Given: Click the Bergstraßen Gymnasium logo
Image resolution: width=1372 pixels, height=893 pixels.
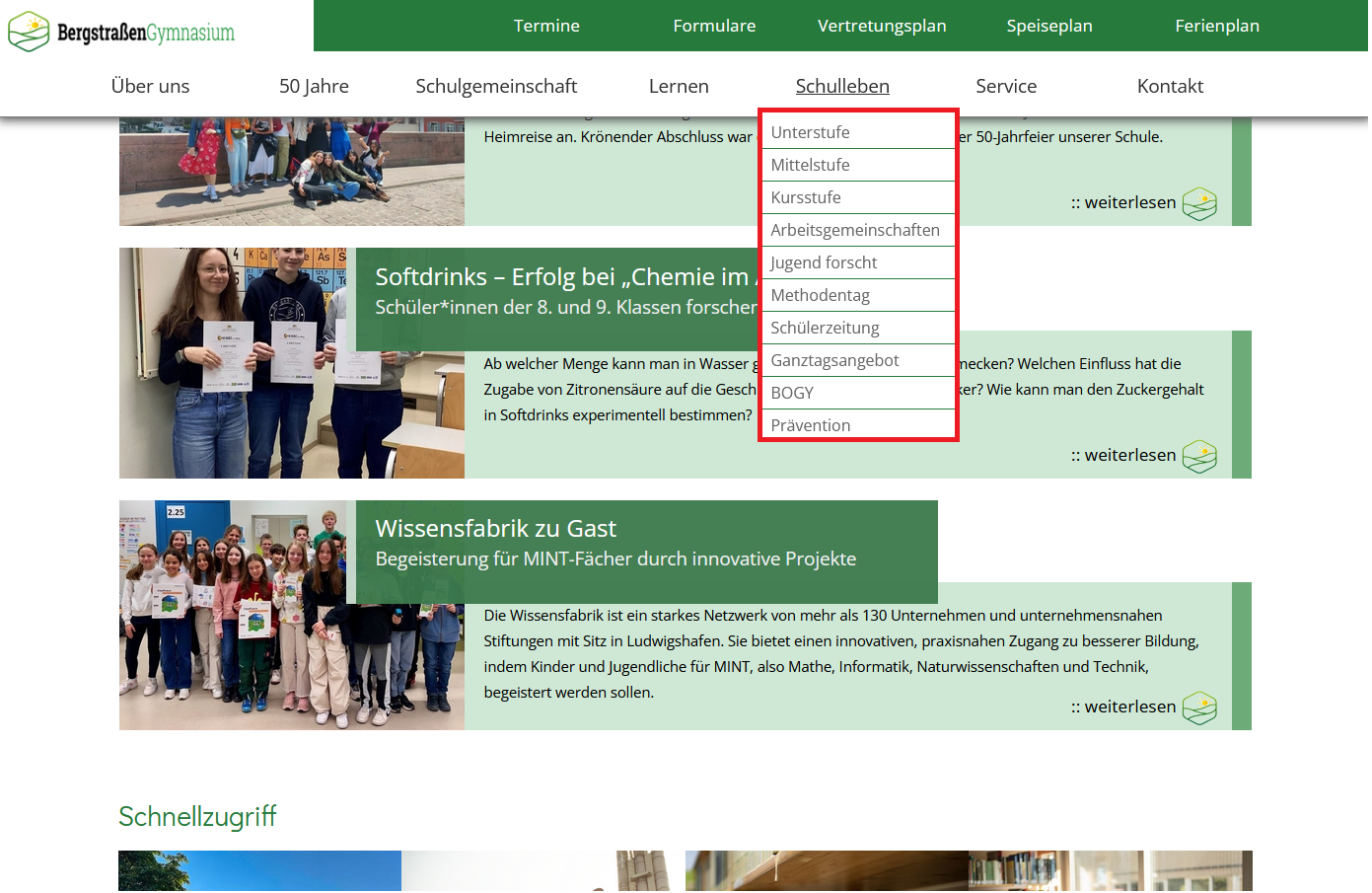Looking at the screenshot, I should [122, 32].
